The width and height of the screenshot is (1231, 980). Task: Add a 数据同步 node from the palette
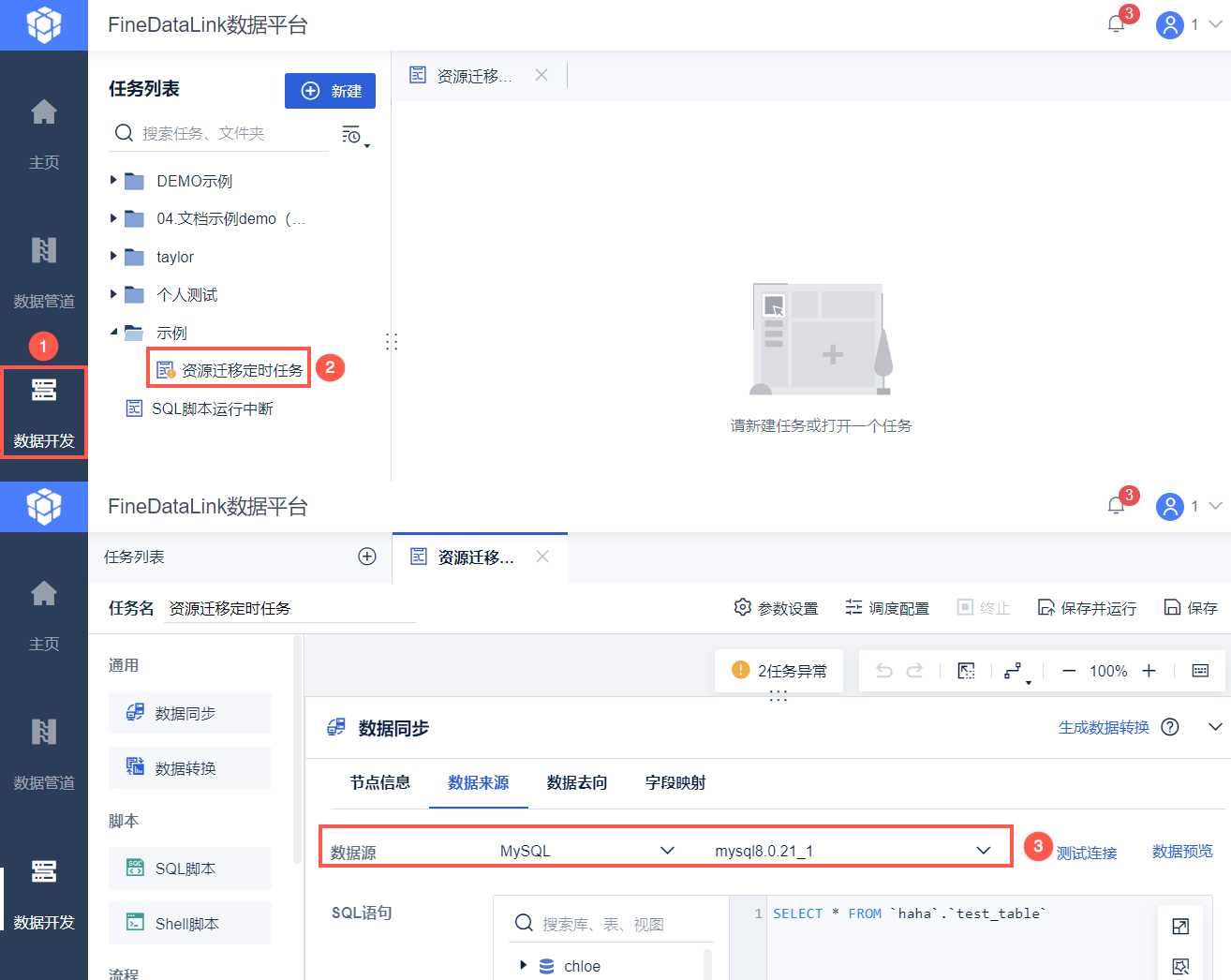coord(190,713)
